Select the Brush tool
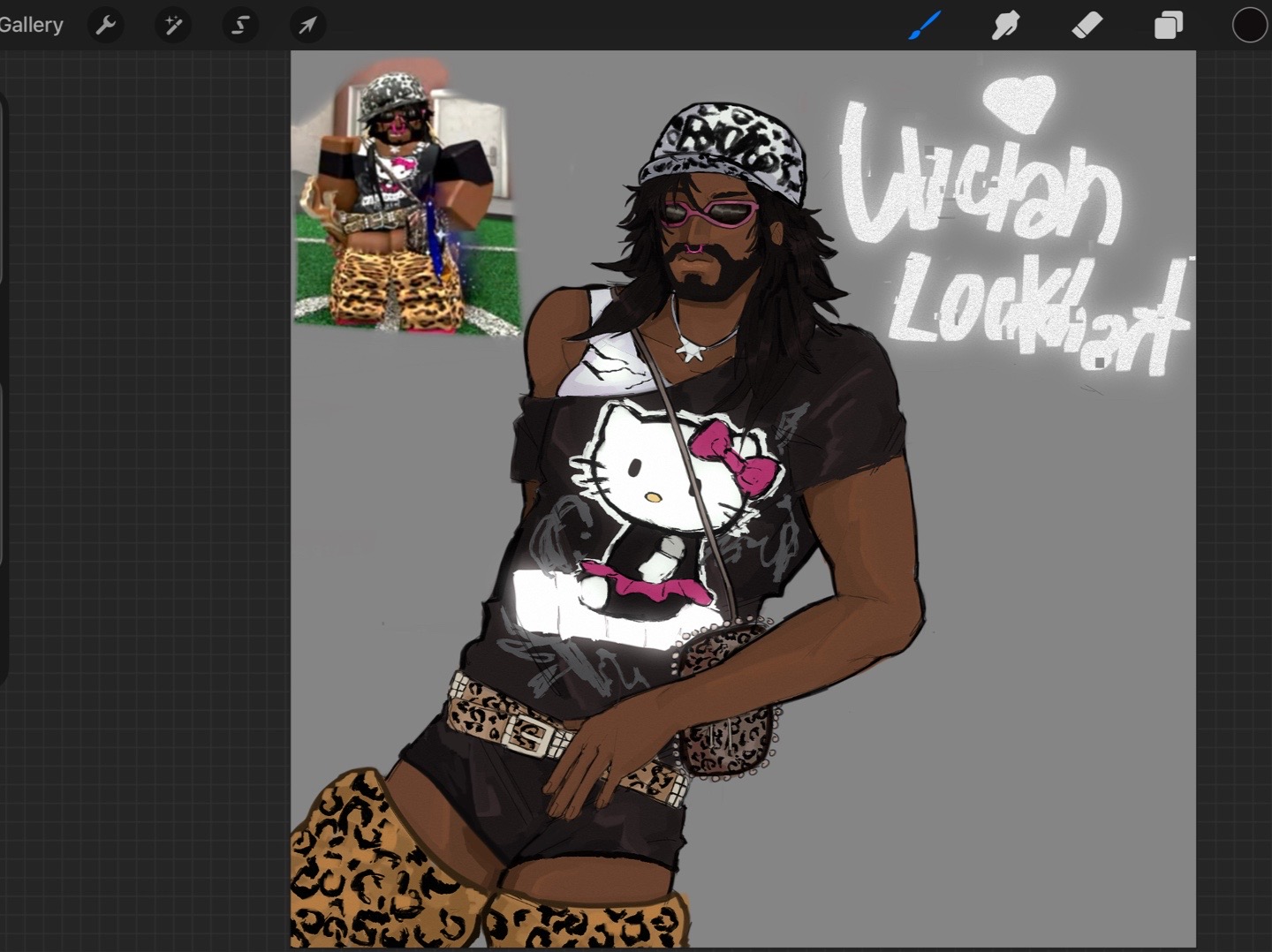Screen dimensions: 1272x952 925,26
